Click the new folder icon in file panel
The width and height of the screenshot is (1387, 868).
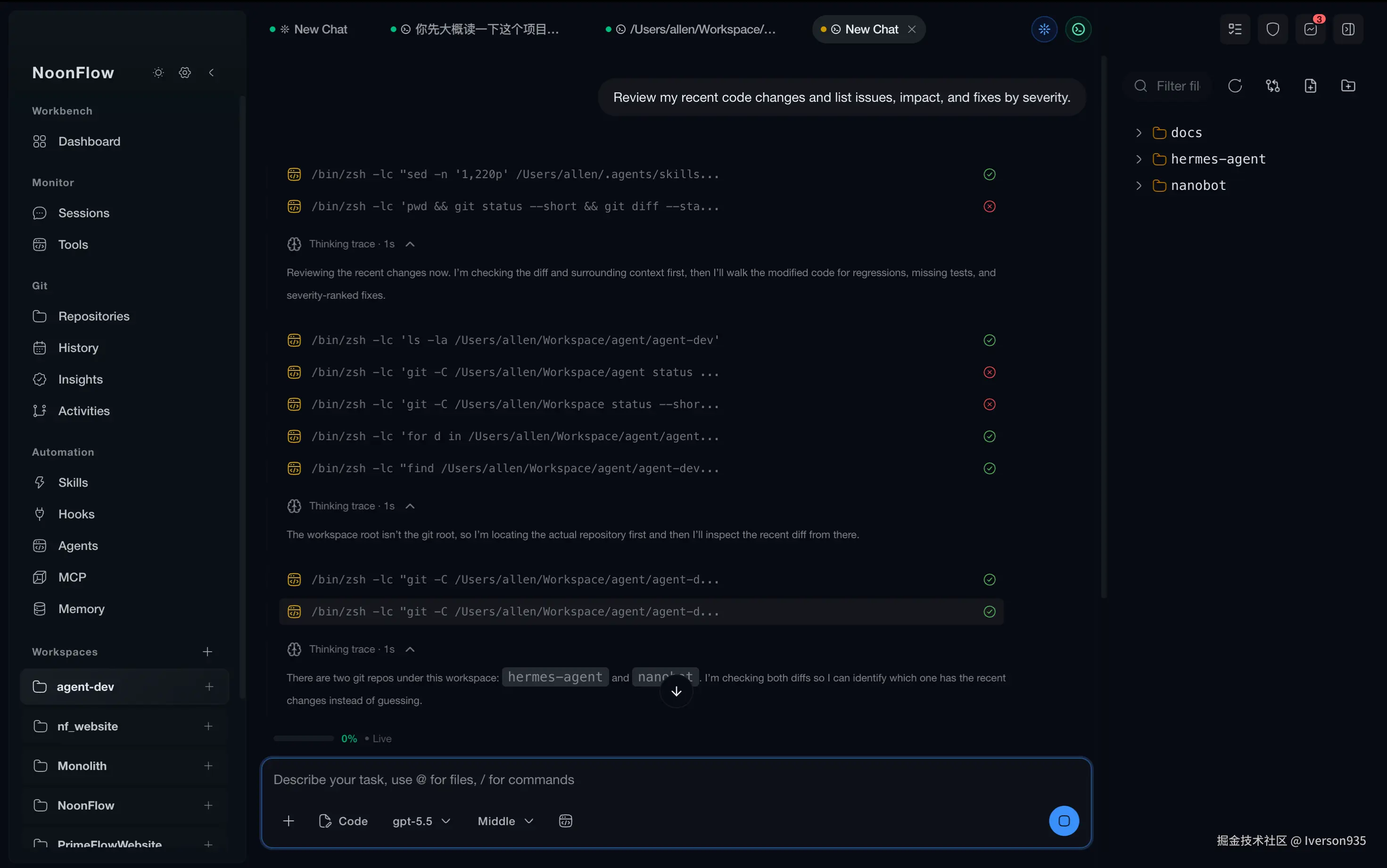pos(1348,86)
